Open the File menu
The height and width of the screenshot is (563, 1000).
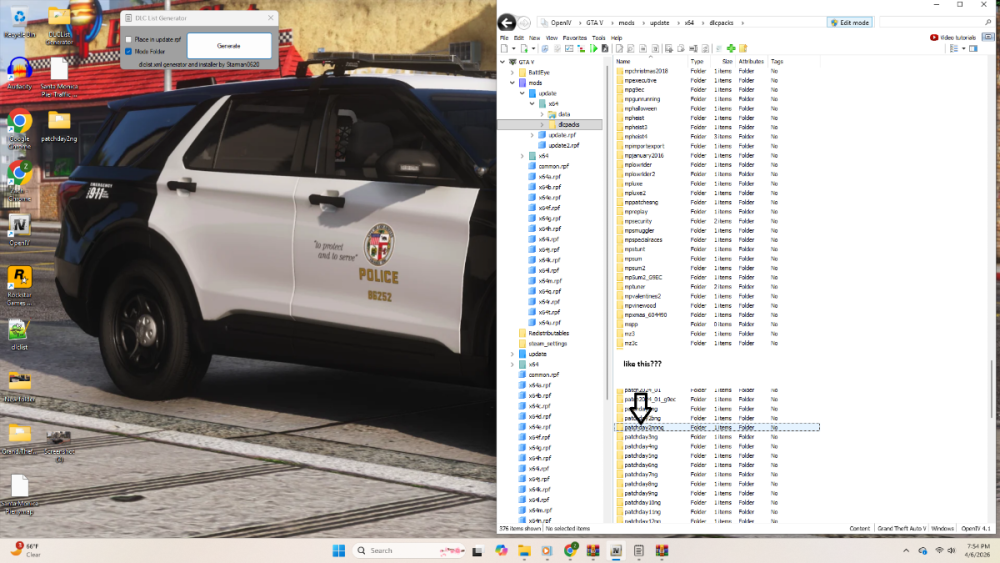click(x=504, y=38)
